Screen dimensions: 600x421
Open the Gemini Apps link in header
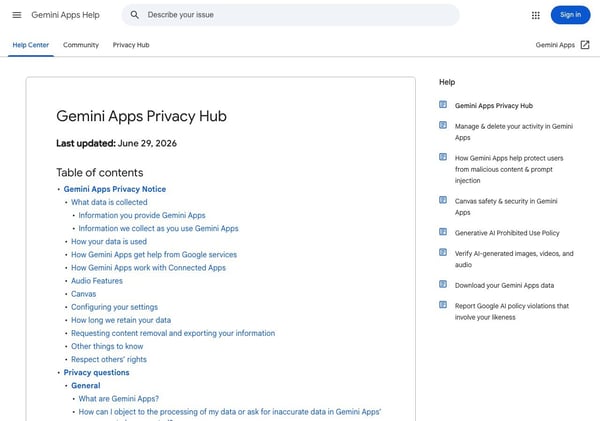555,45
